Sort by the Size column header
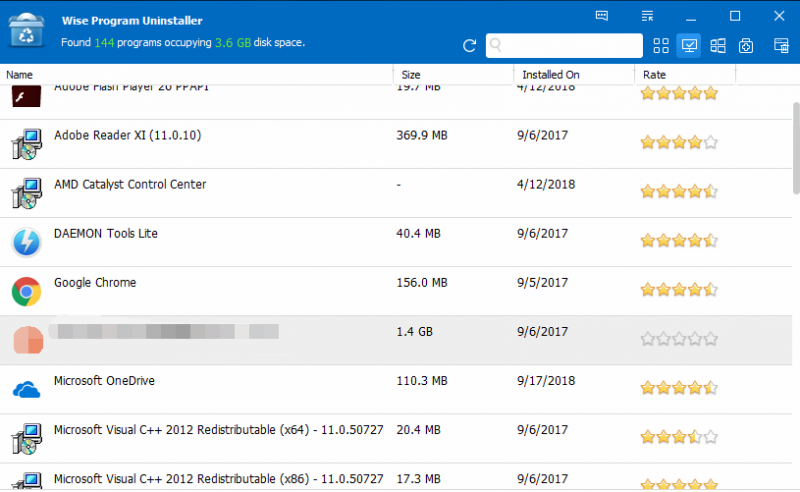800x492 pixels. click(411, 75)
